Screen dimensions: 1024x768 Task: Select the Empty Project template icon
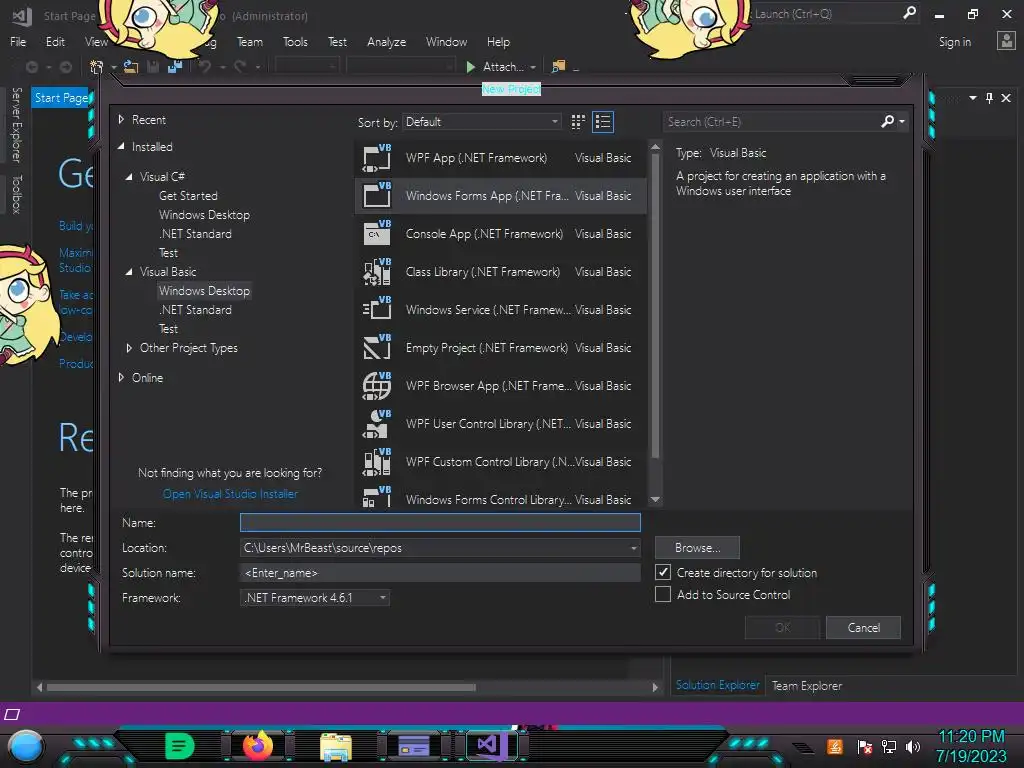[x=377, y=347]
